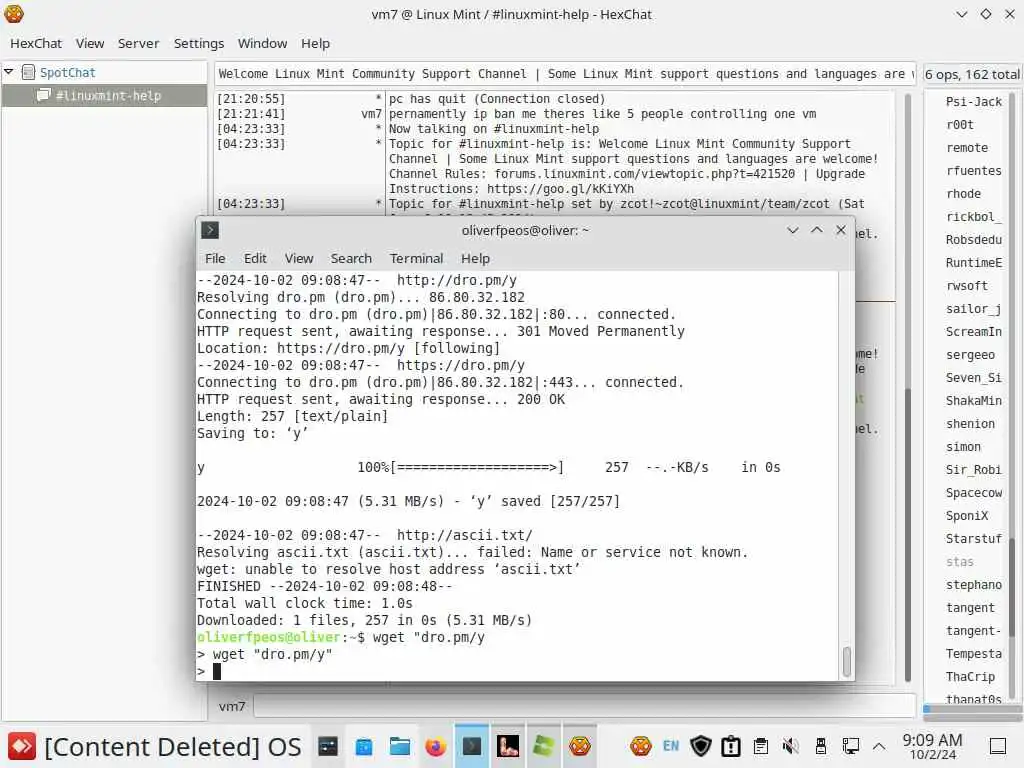The height and width of the screenshot is (768, 1024).
Task: Launch the software store from taskbar
Action: pyautogui.click(x=364, y=746)
